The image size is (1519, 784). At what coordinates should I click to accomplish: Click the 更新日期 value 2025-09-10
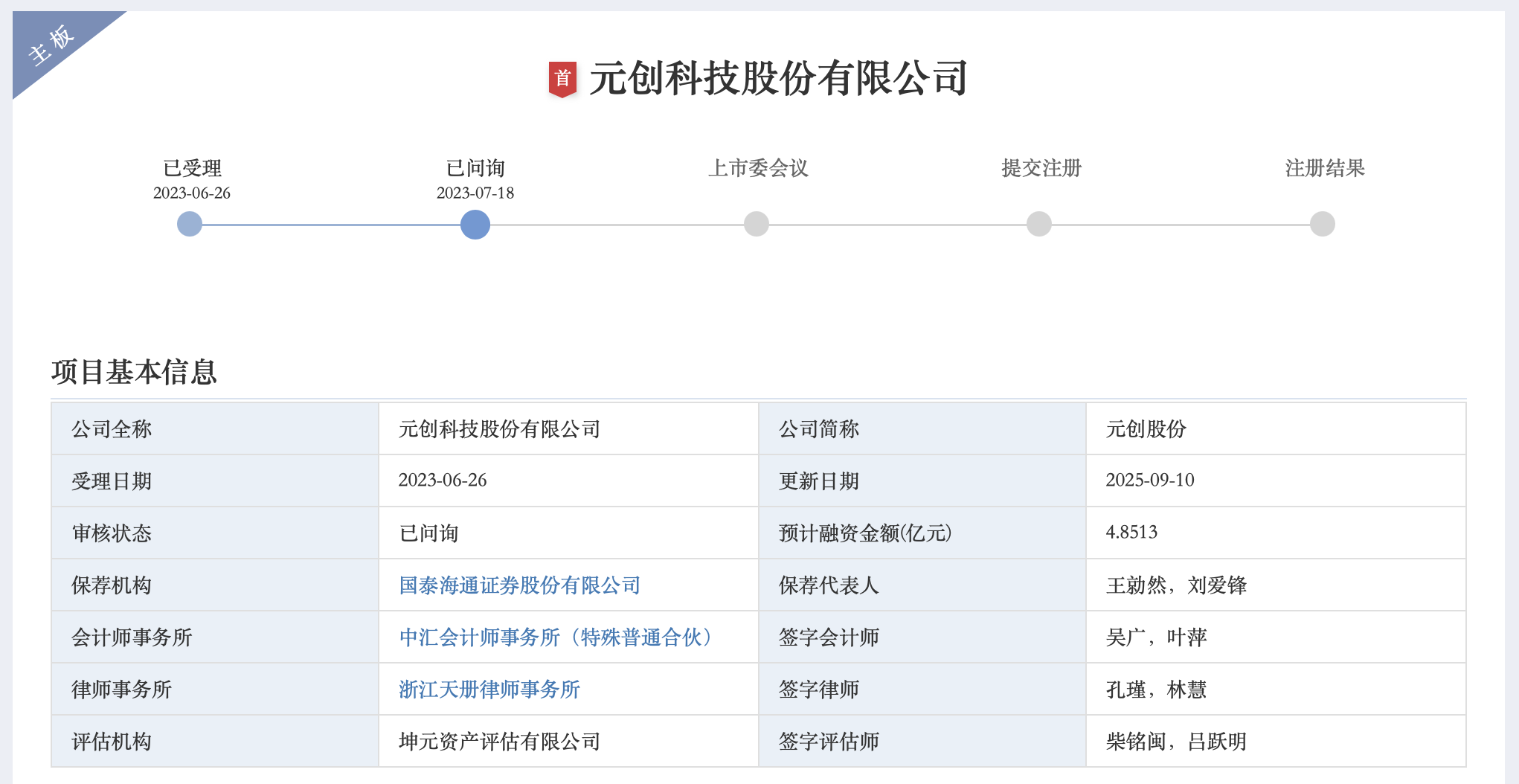[1150, 481]
